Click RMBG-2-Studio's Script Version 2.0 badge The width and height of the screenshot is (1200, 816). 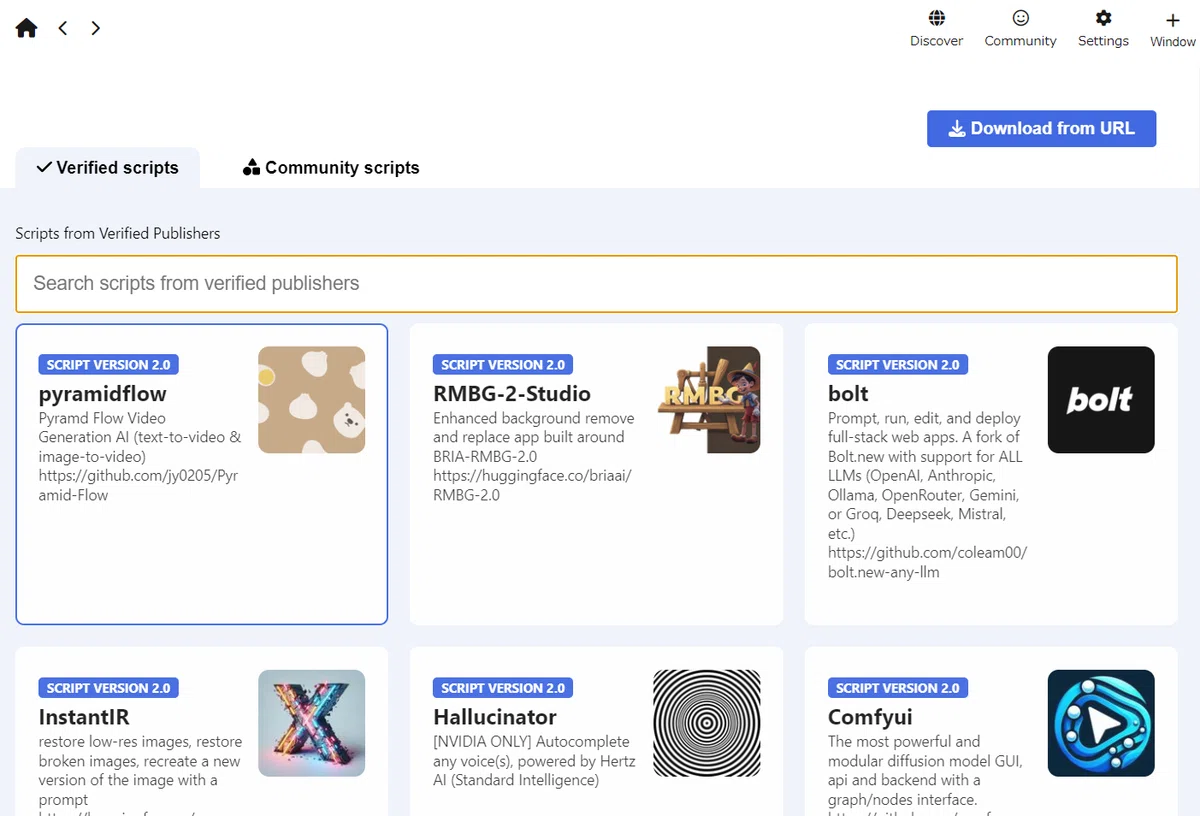[503, 365]
